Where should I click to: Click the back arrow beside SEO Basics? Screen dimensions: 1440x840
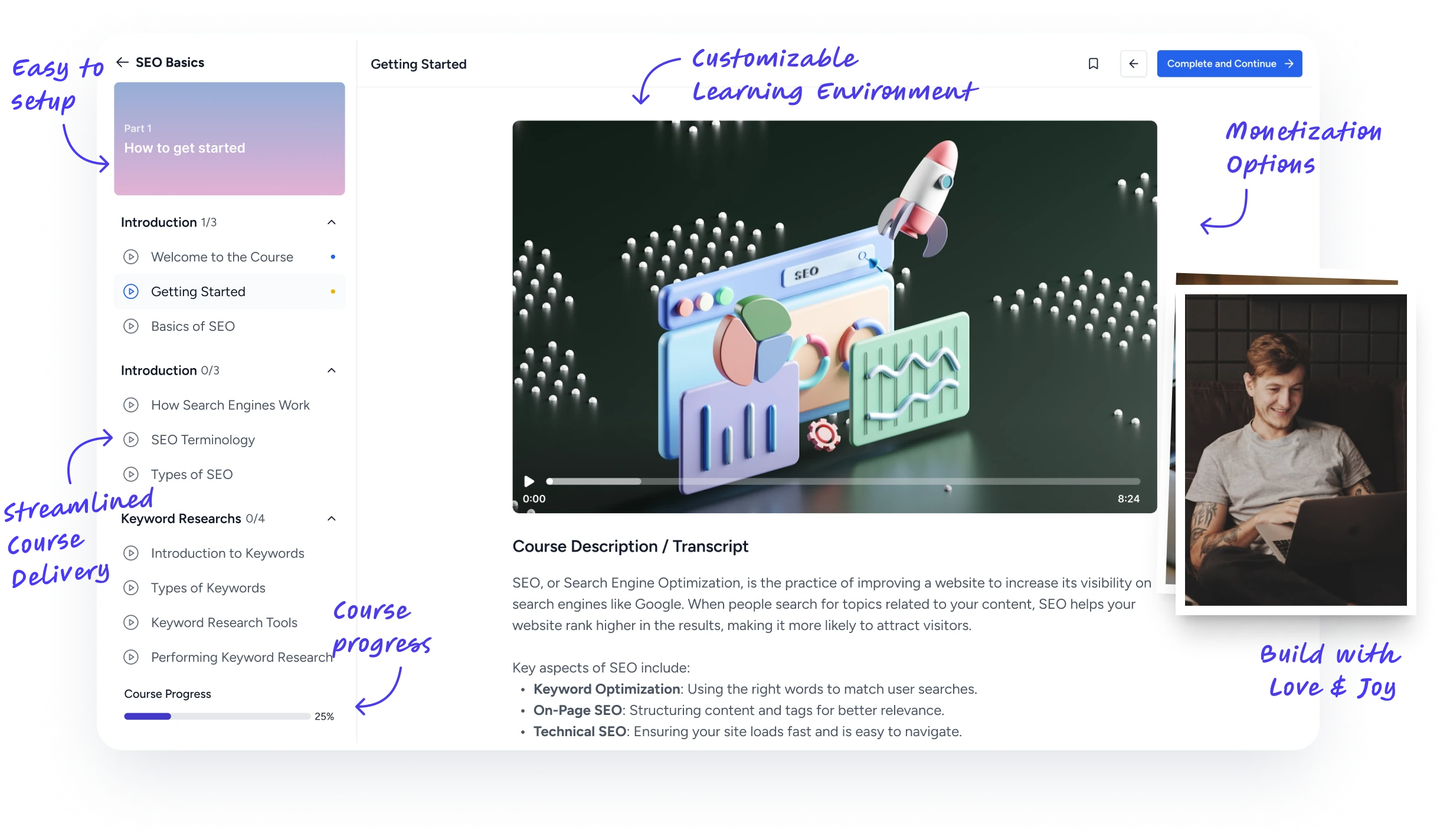coord(122,62)
